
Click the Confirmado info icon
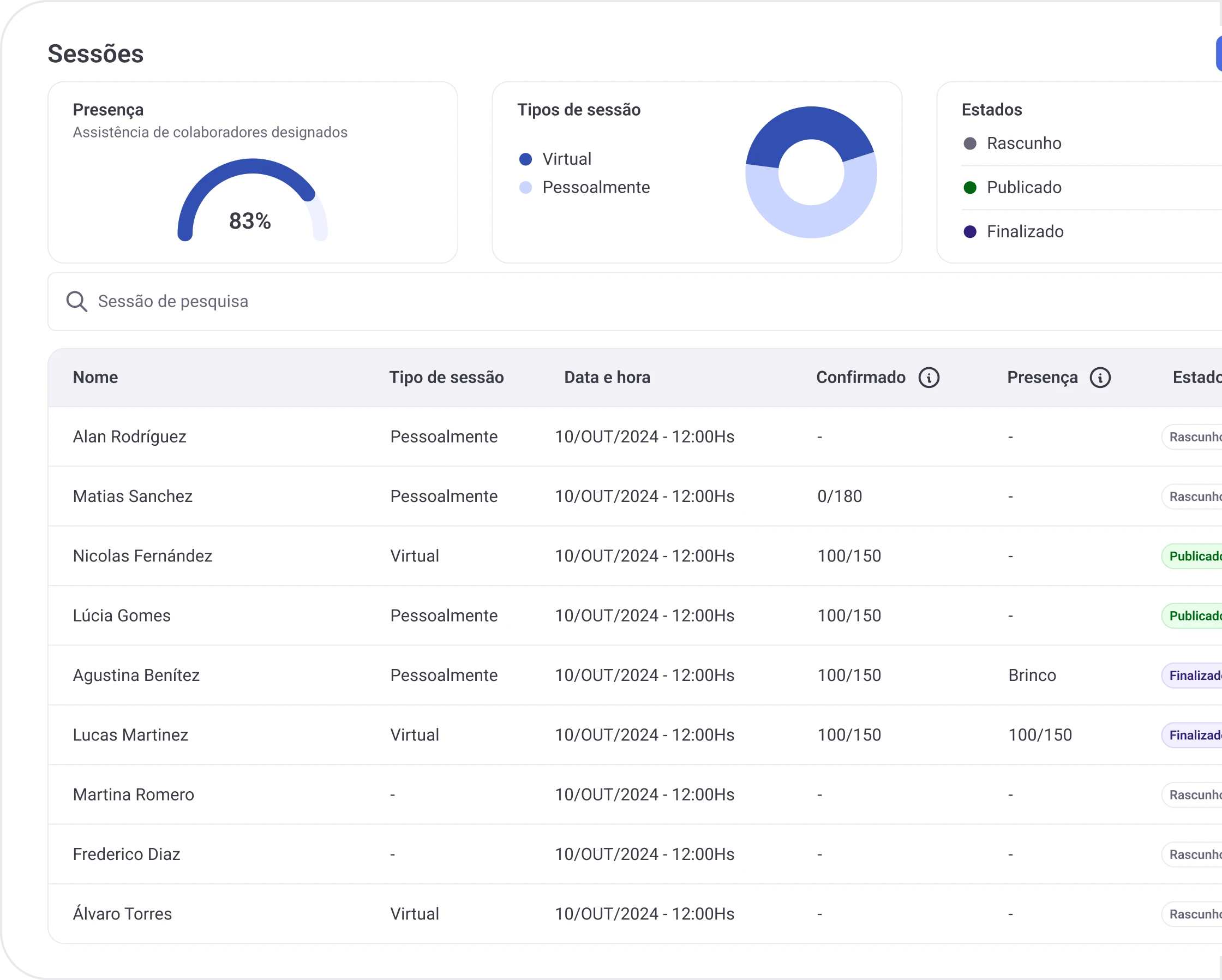[929, 378]
